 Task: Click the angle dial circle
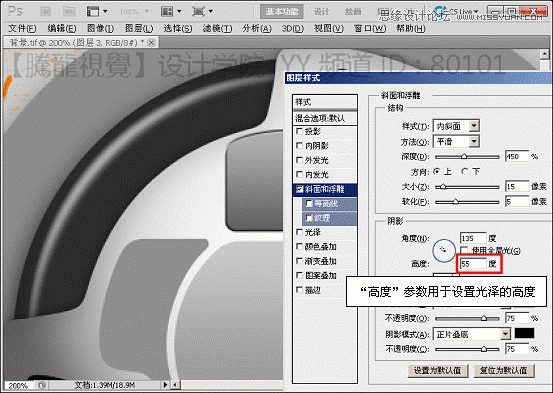point(444,250)
